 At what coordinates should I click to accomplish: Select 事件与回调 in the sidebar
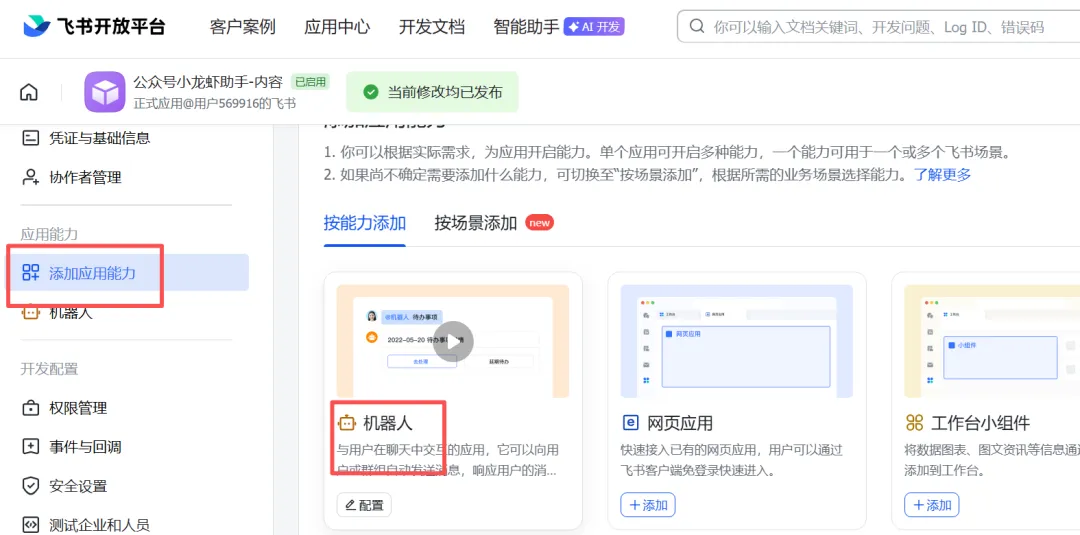pyautogui.click(x=85, y=446)
